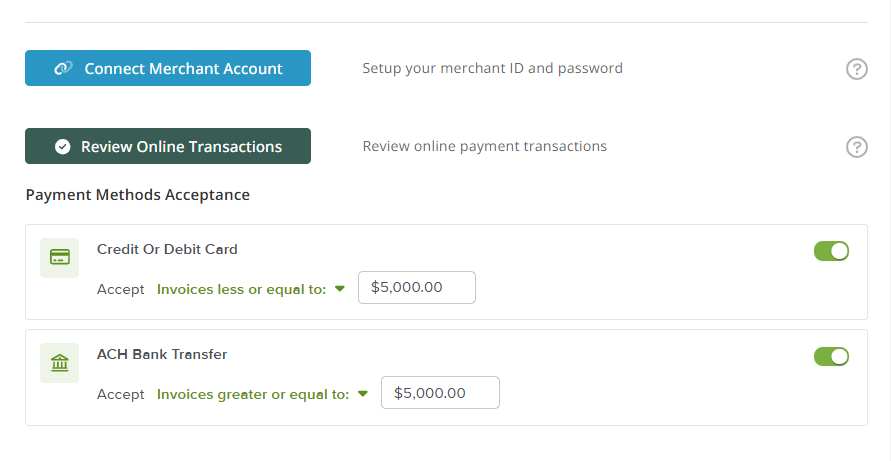Click the ACH bank building icon
The height and width of the screenshot is (461, 891).
click(60, 363)
